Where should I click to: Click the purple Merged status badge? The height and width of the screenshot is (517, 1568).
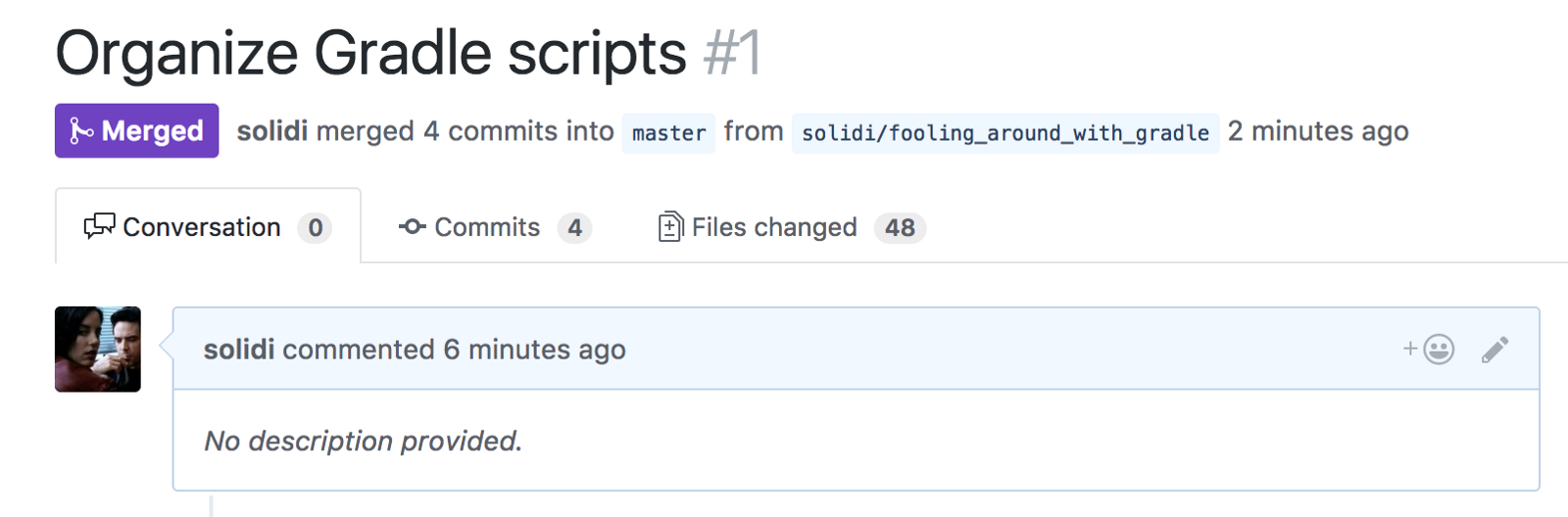[137, 131]
